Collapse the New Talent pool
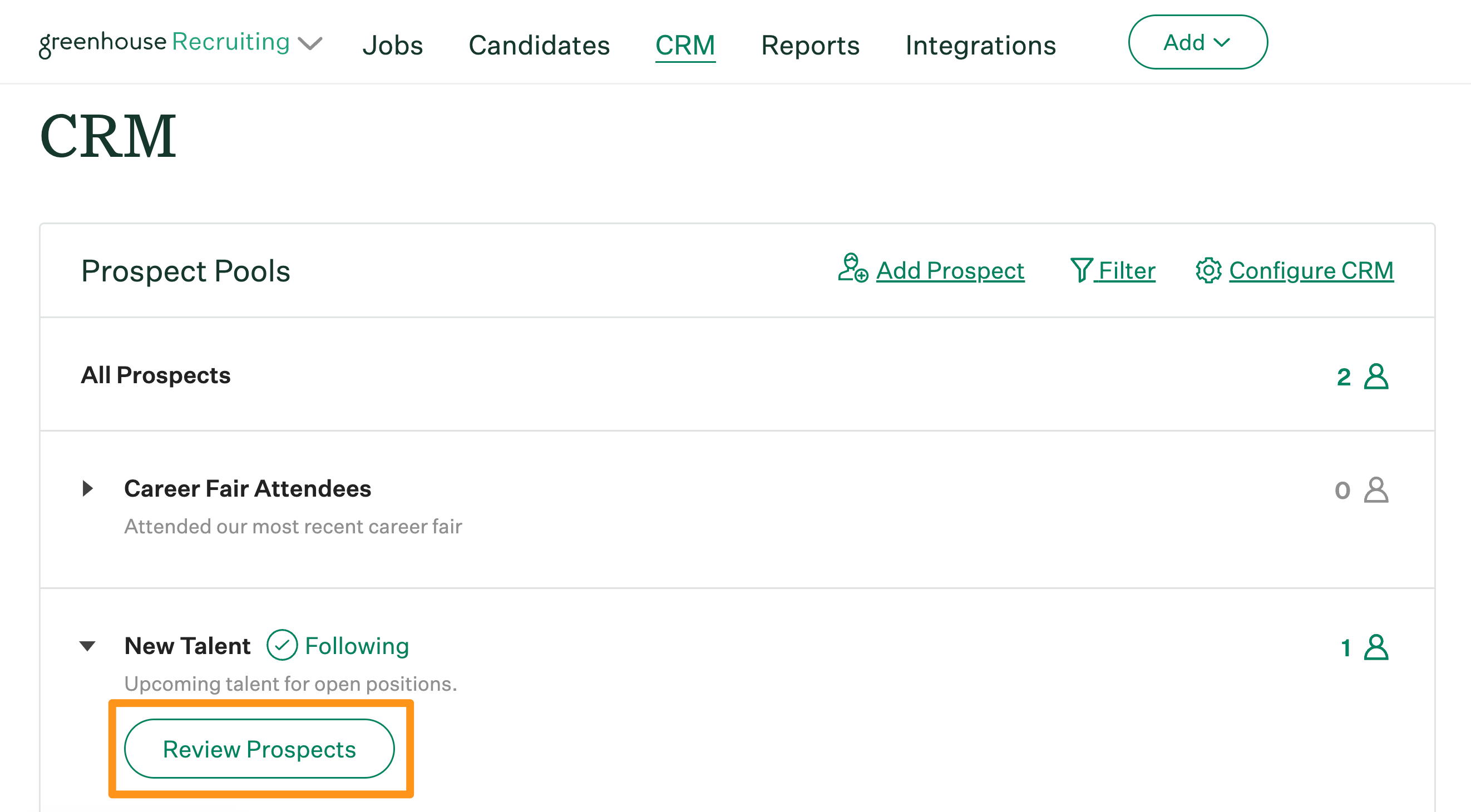 (x=88, y=645)
